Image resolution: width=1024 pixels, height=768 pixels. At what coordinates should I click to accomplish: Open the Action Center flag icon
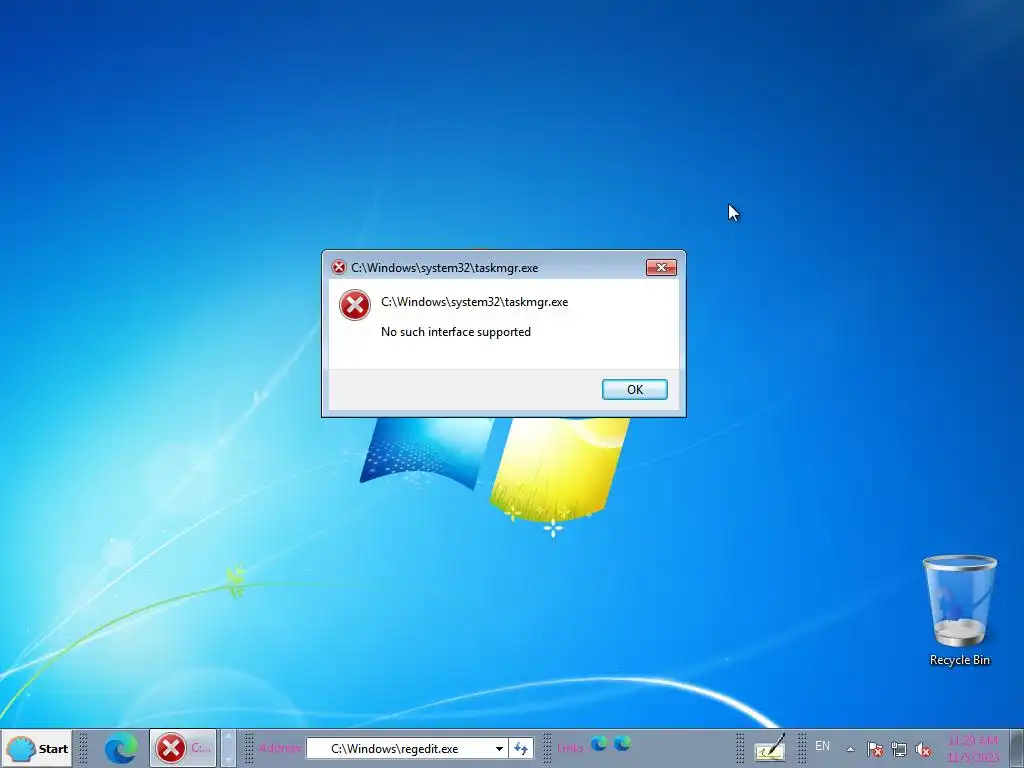[x=874, y=749]
